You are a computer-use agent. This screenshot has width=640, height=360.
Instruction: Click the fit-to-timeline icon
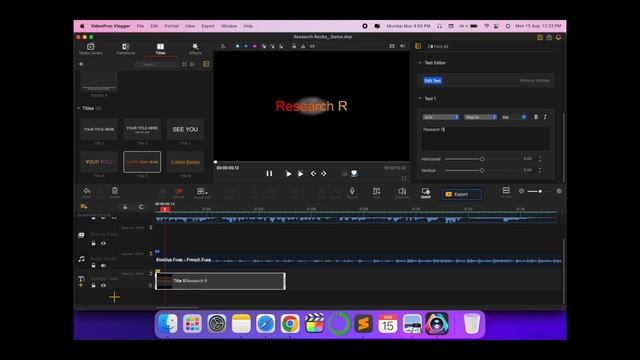(x=506, y=191)
